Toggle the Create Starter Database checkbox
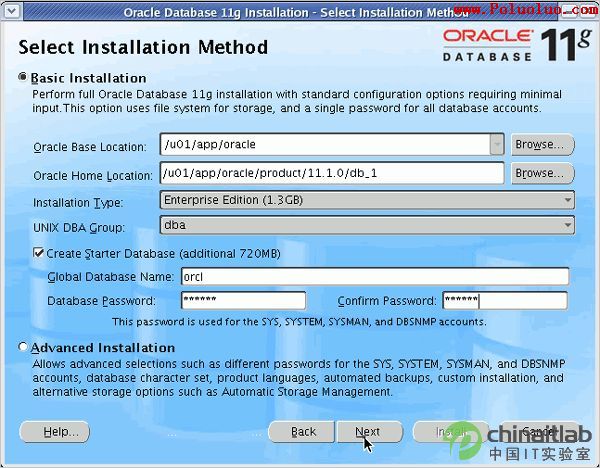The image size is (600, 468). click(39, 253)
